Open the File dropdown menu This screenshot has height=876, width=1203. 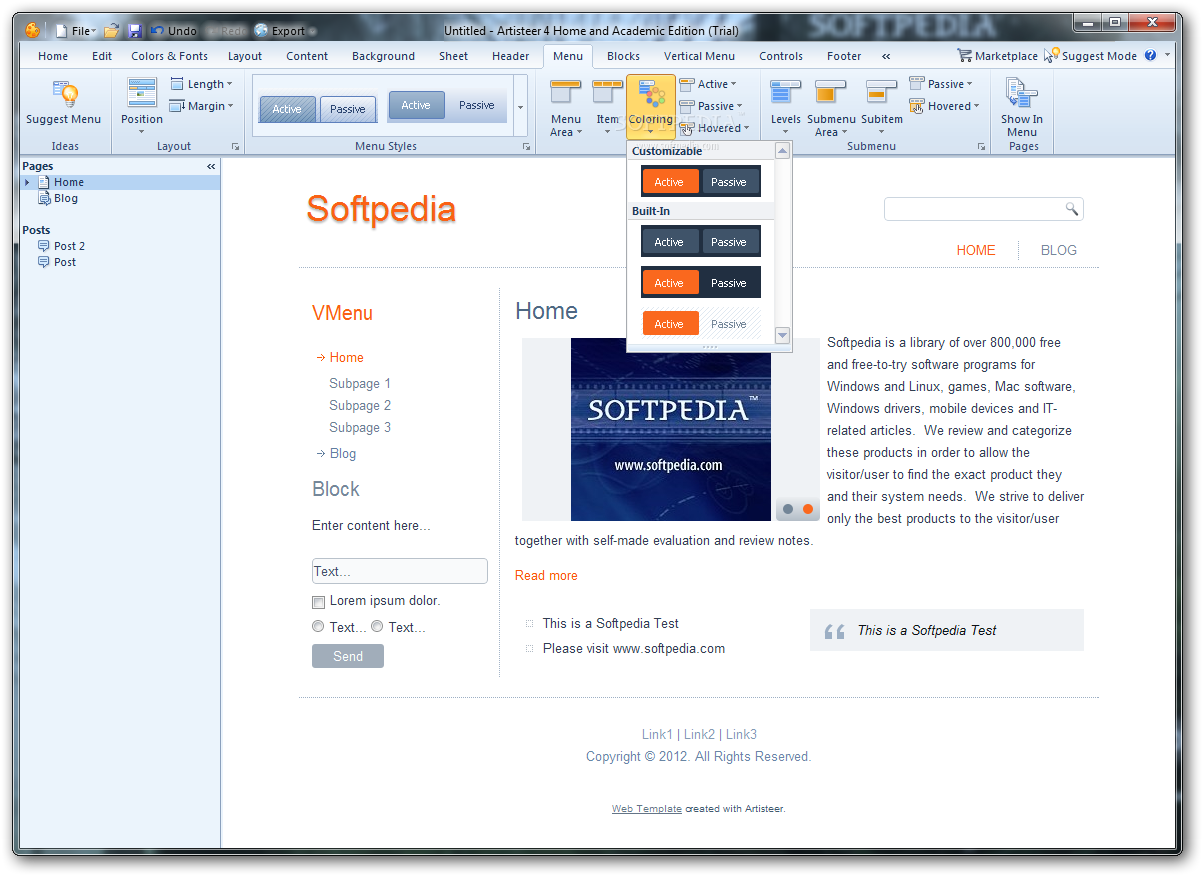click(76, 31)
